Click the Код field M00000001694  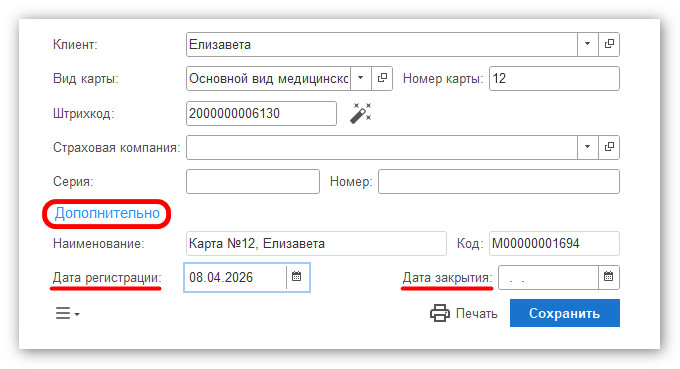554,243
